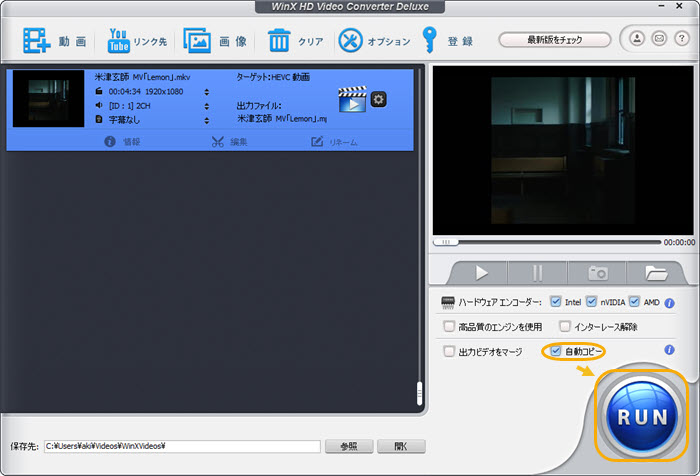Click the hardware encoder chip icon
The image size is (700, 476).
point(448,303)
